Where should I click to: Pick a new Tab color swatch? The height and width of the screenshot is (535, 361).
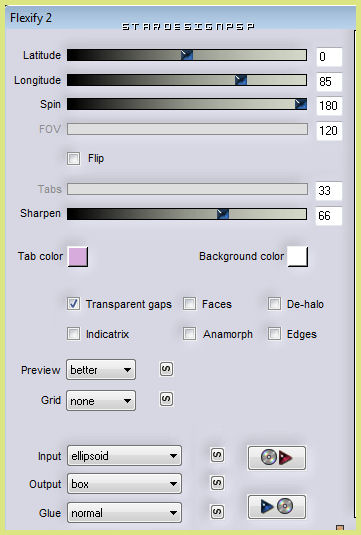78,257
